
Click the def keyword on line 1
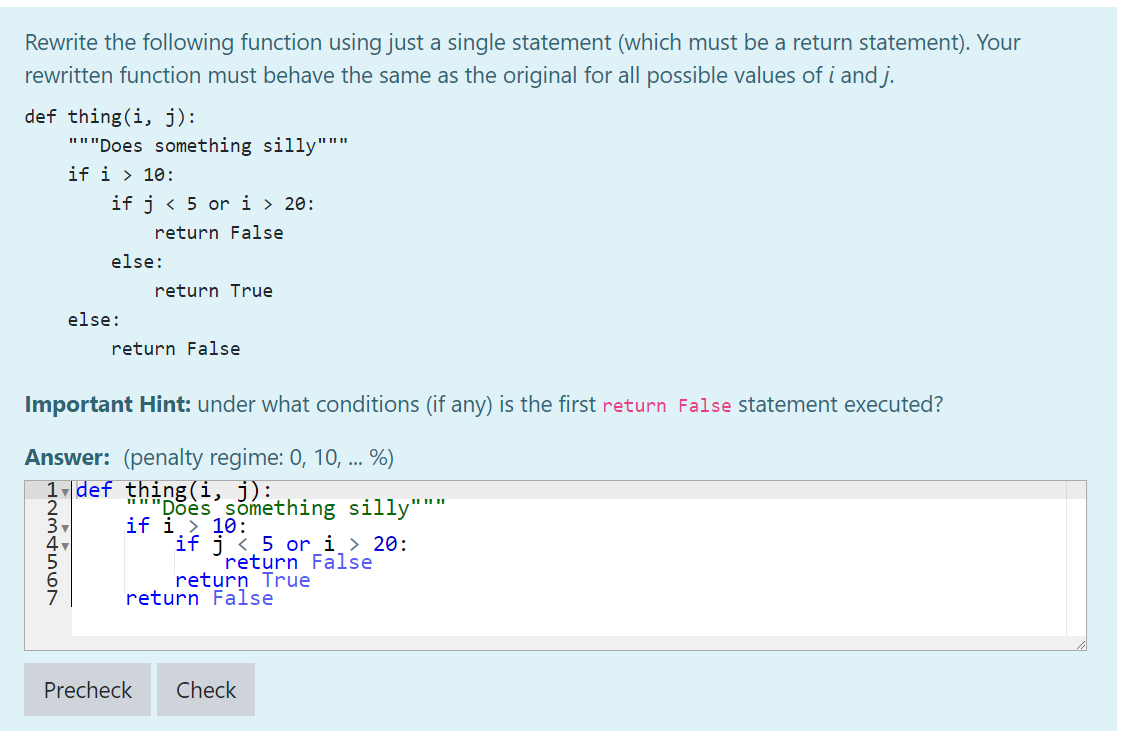tap(94, 490)
